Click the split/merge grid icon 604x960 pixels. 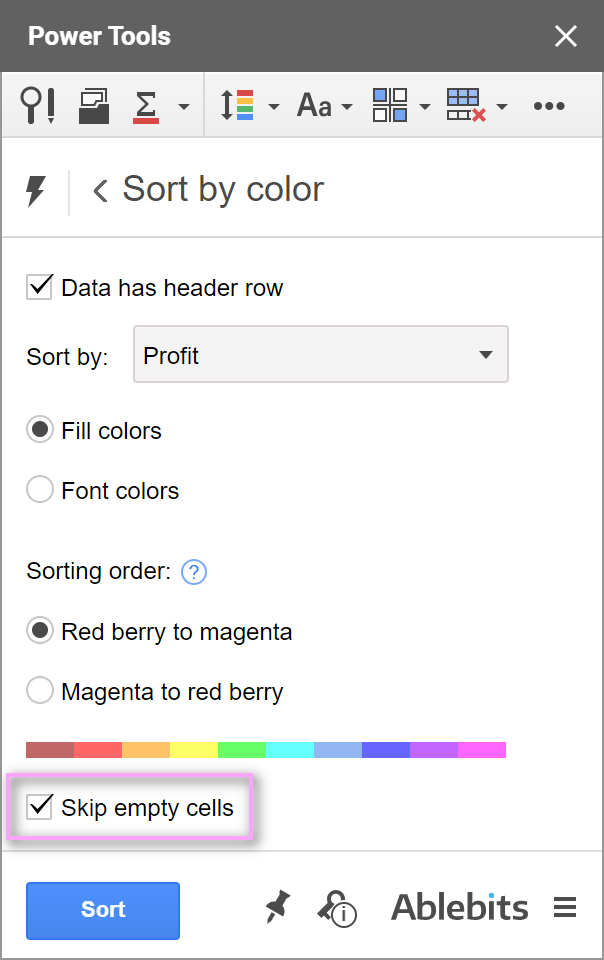point(390,105)
